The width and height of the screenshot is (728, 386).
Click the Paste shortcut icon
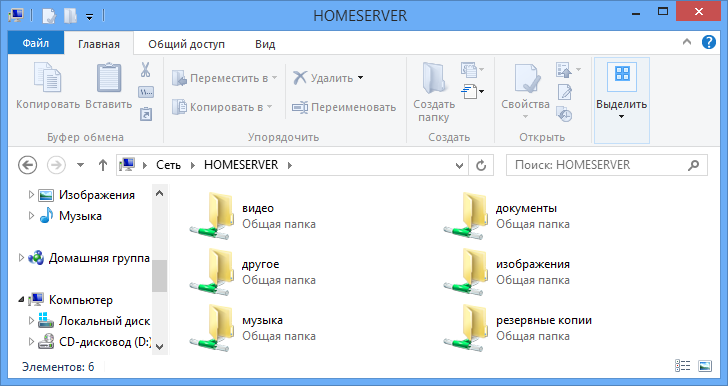click(x=146, y=114)
